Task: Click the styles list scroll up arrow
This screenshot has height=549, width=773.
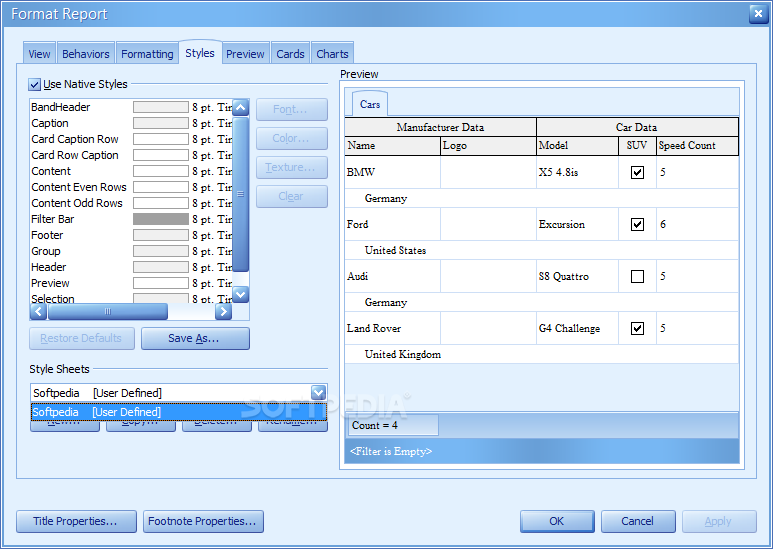Action: [241, 107]
